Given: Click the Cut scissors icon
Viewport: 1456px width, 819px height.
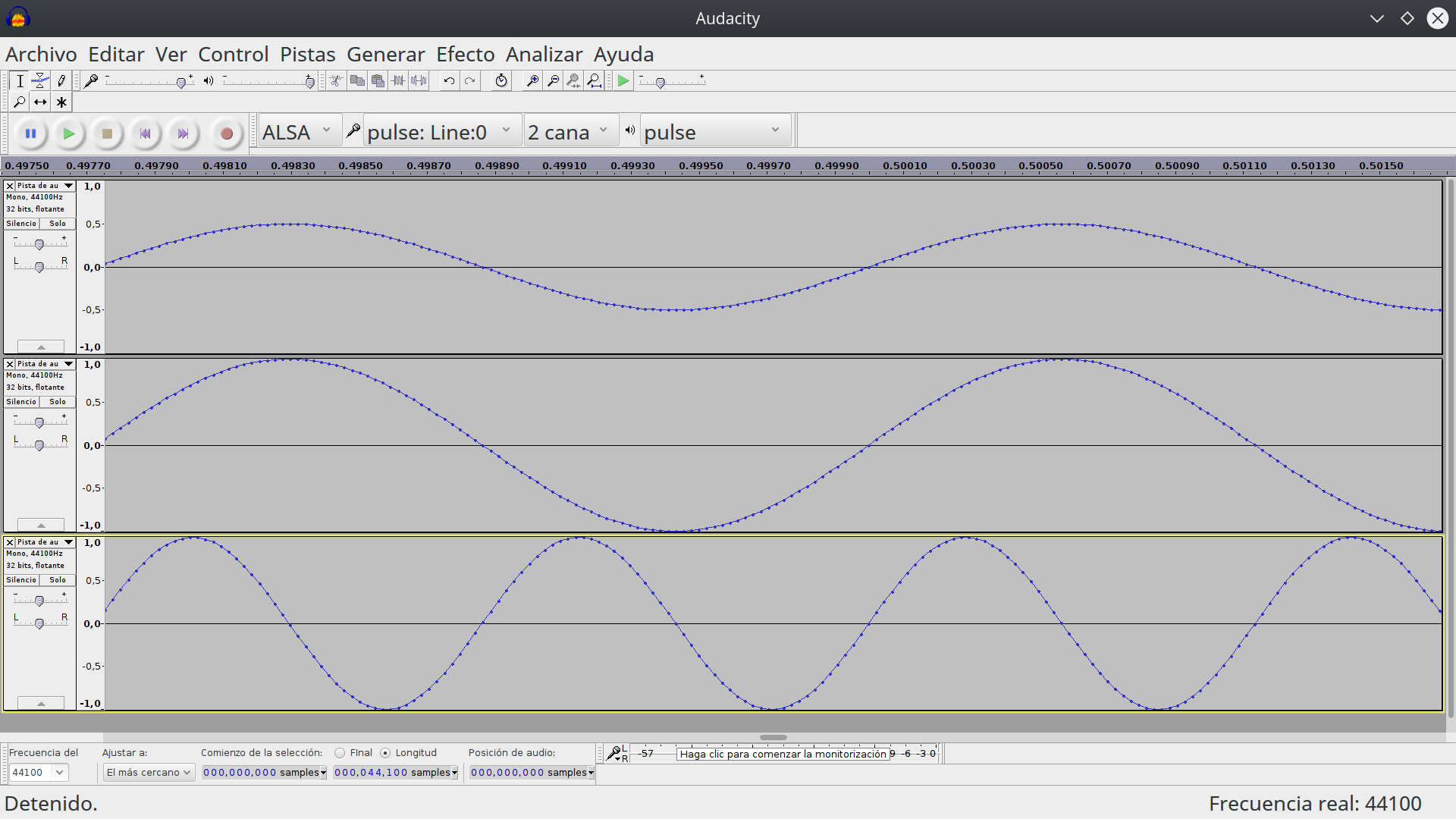Looking at the screenshot, I should pyautogui.click(x=337, y=81).
